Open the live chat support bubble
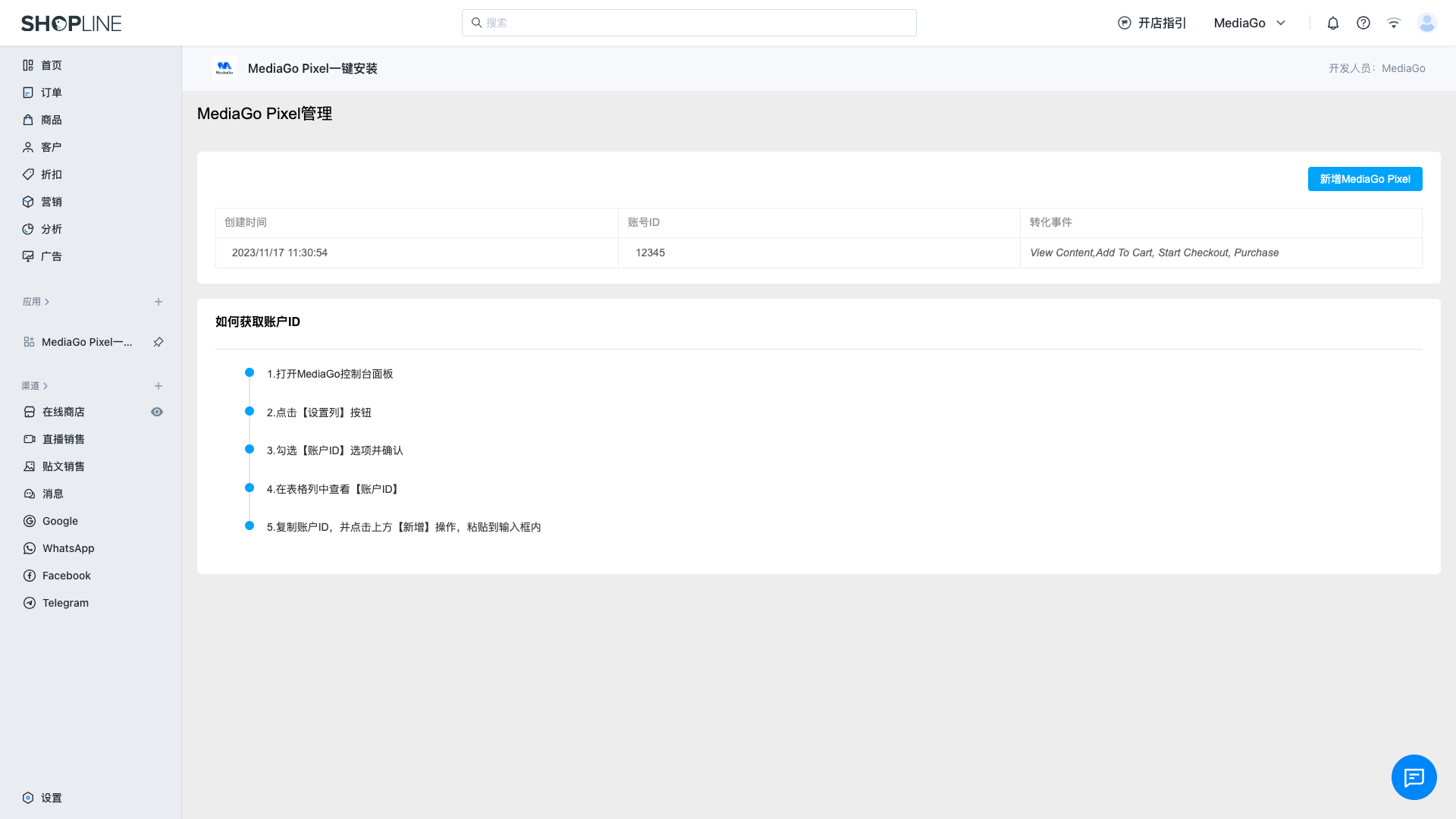This screenshot has width=1456, height=819. (x=1414, y=777)
